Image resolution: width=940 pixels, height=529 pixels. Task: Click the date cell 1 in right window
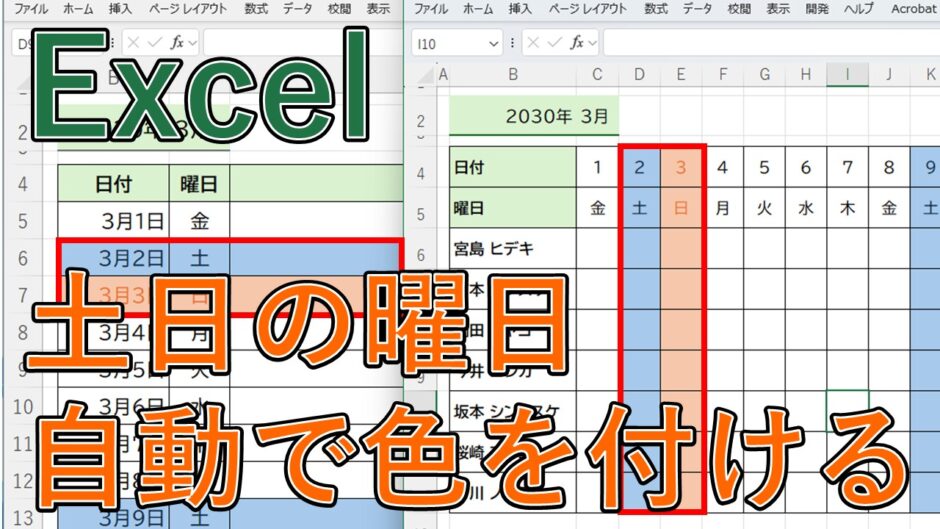[x=597, y=167]
